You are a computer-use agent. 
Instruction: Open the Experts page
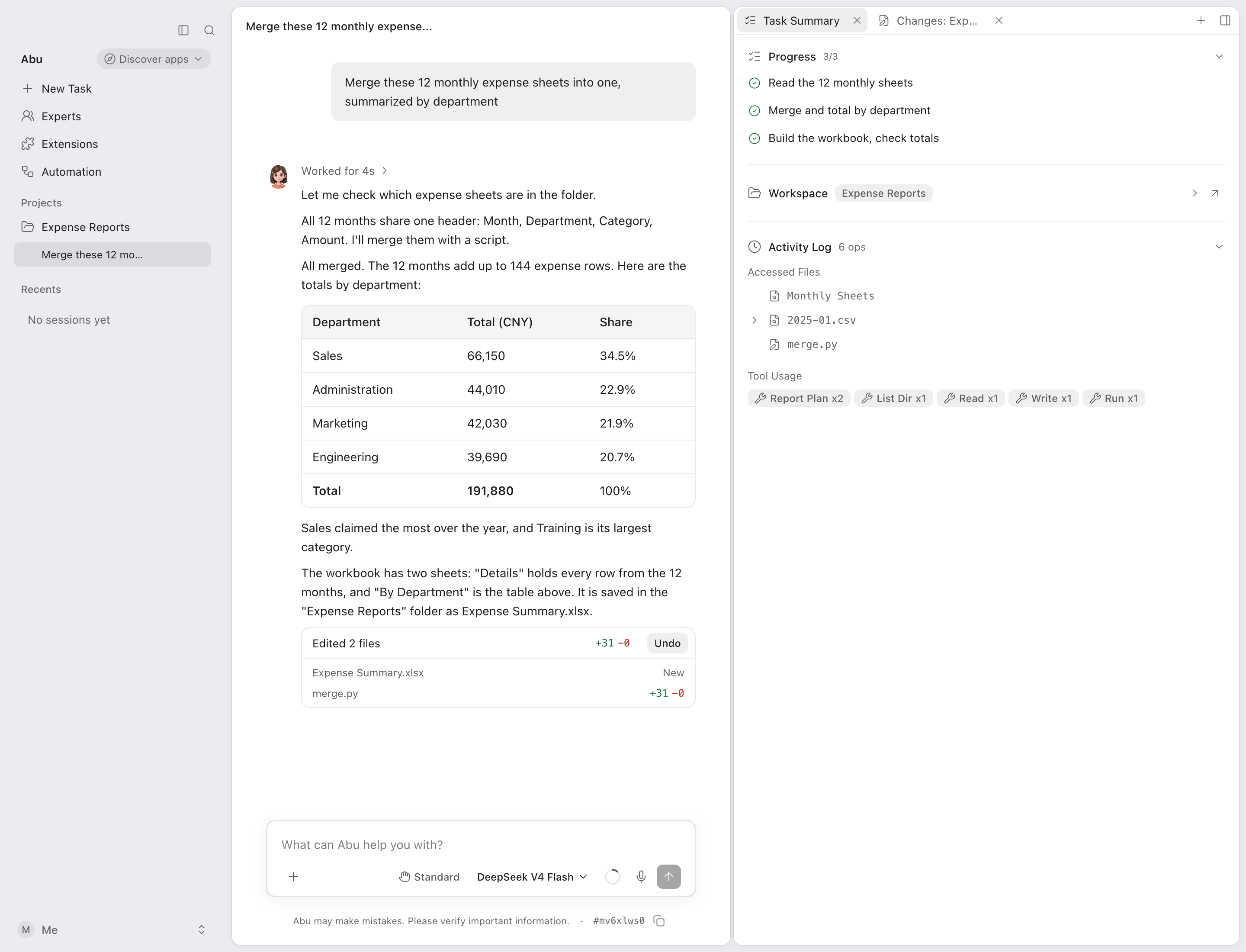tap(112, 116)
